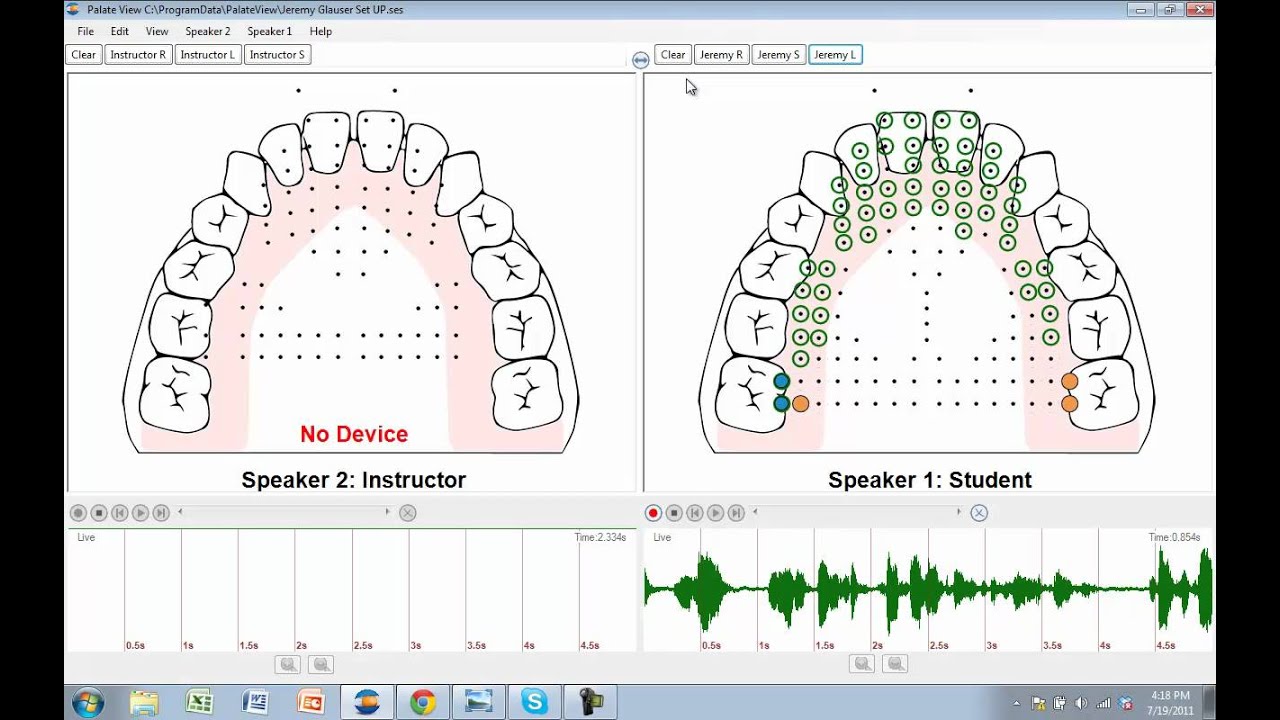Select the Instructor L preset
This screenshot has height=720, width=1280.
(208, 55)
